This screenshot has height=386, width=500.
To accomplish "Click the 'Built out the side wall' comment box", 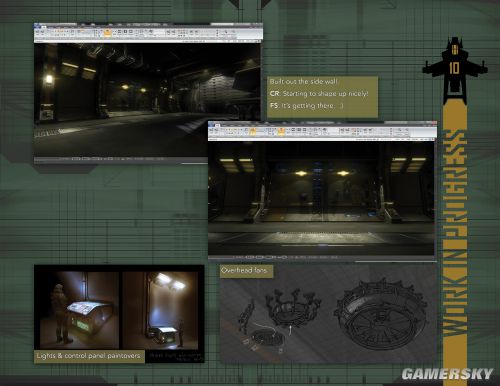I will pos(322,97).
